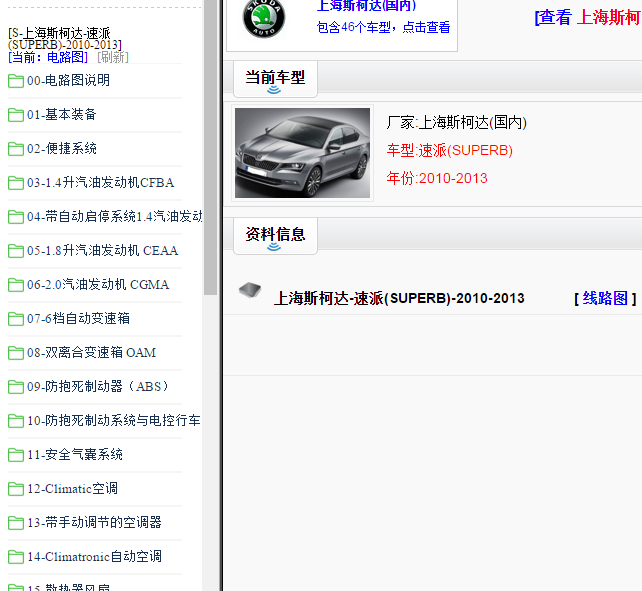Open 07-6档自动变速箱 entry

(x=79, y=318)
